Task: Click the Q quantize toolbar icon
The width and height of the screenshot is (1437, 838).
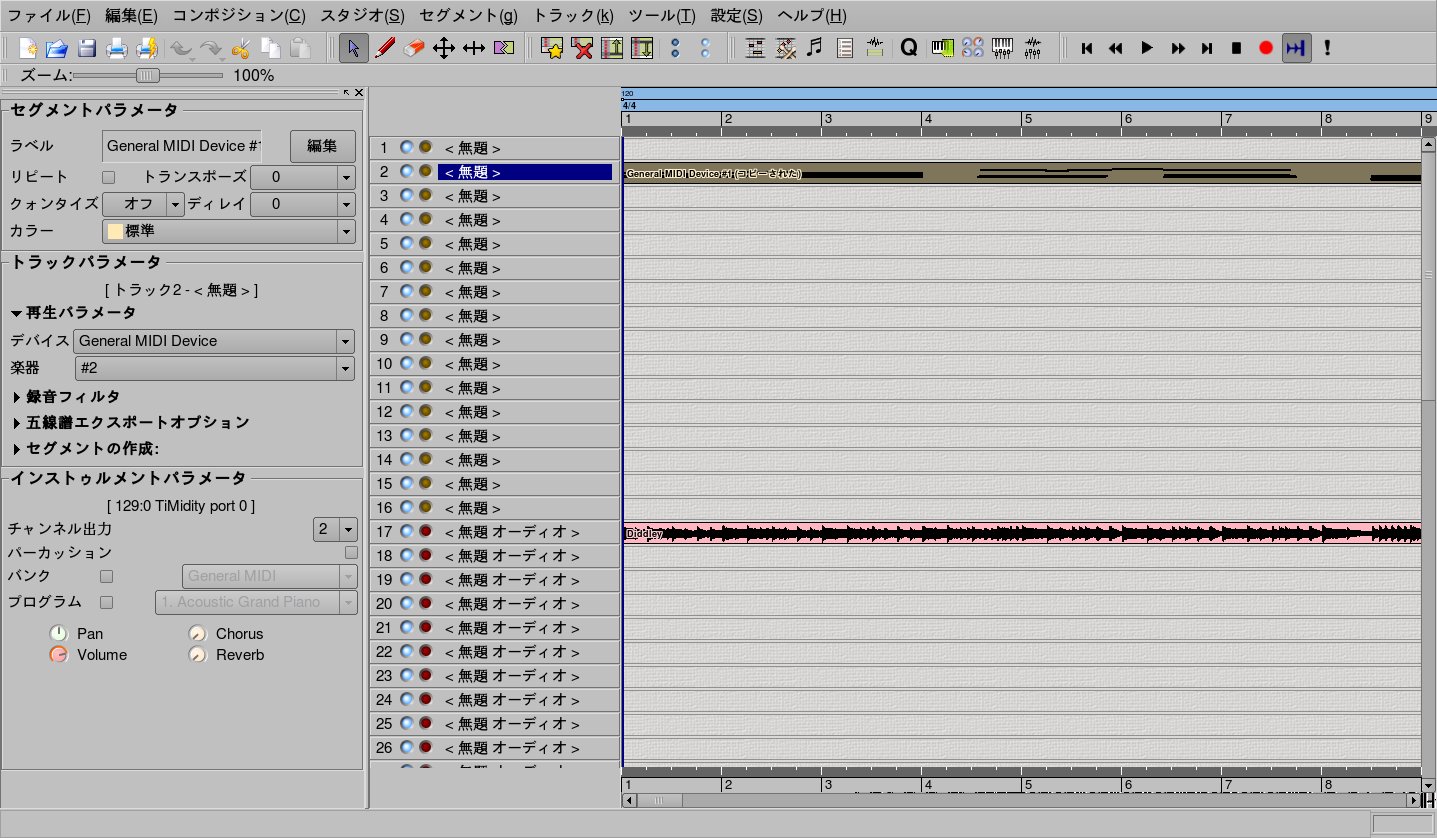Action: click(x=908, y=47)
